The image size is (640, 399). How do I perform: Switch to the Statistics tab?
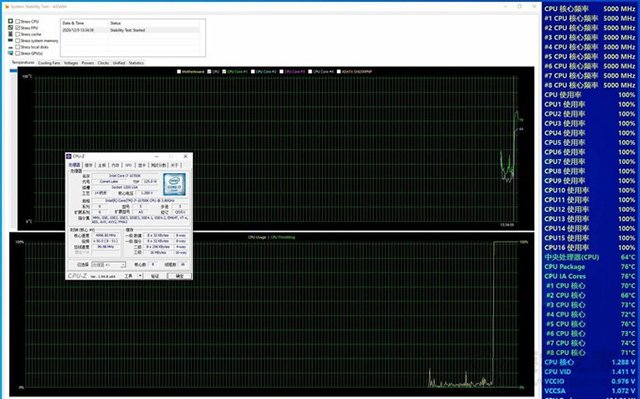[x=136, y=63]
